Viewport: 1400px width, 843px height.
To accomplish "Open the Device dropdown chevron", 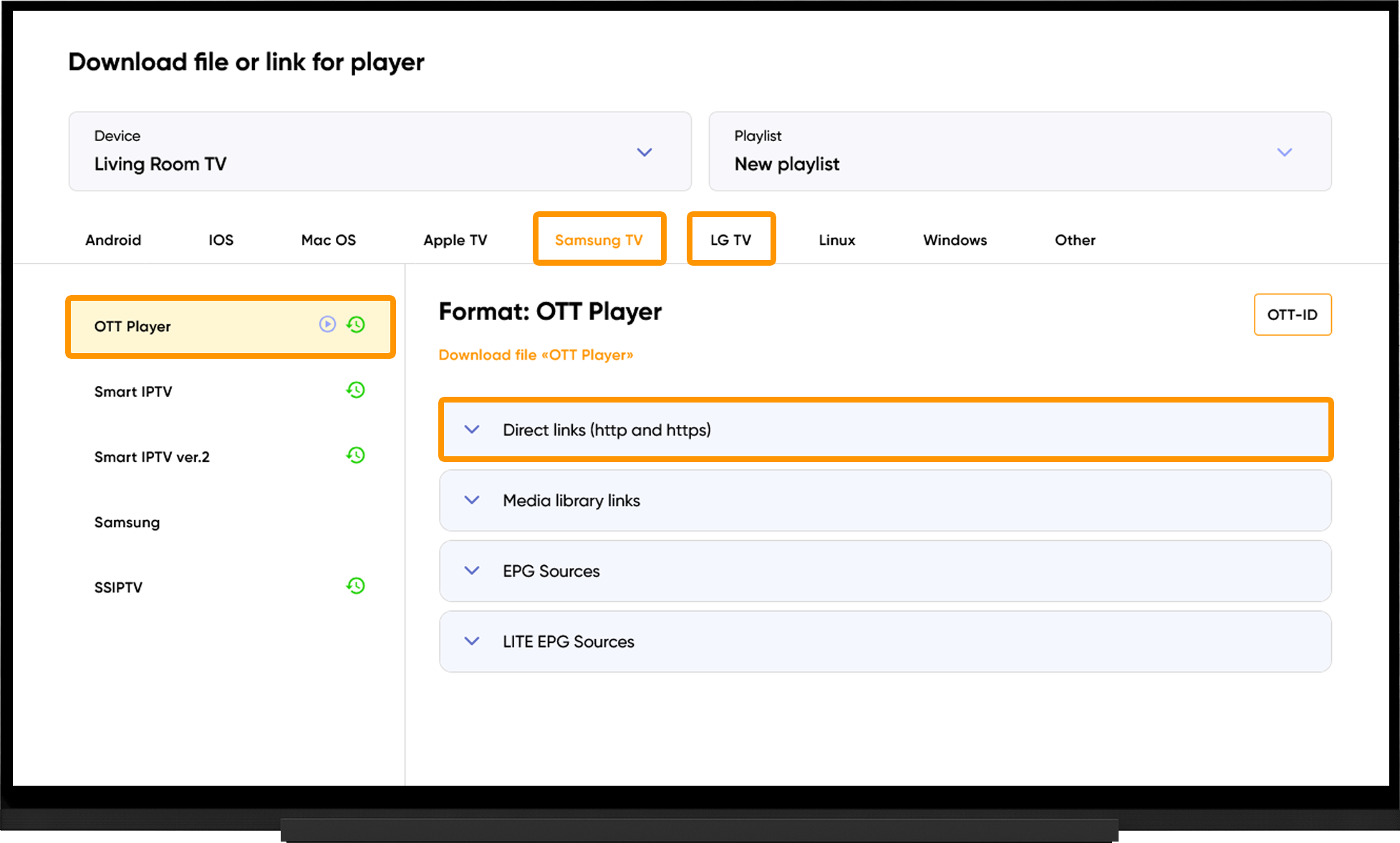I will (645, 152).
